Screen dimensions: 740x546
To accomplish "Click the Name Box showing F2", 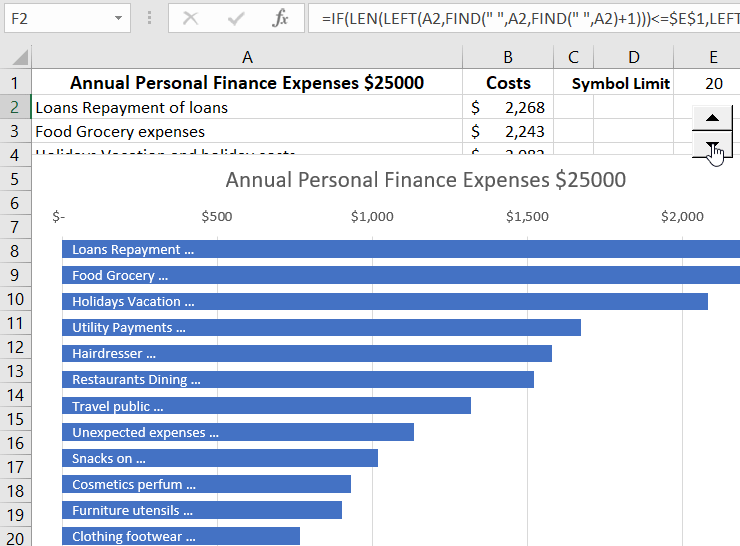I will click(x=55, y=18).
